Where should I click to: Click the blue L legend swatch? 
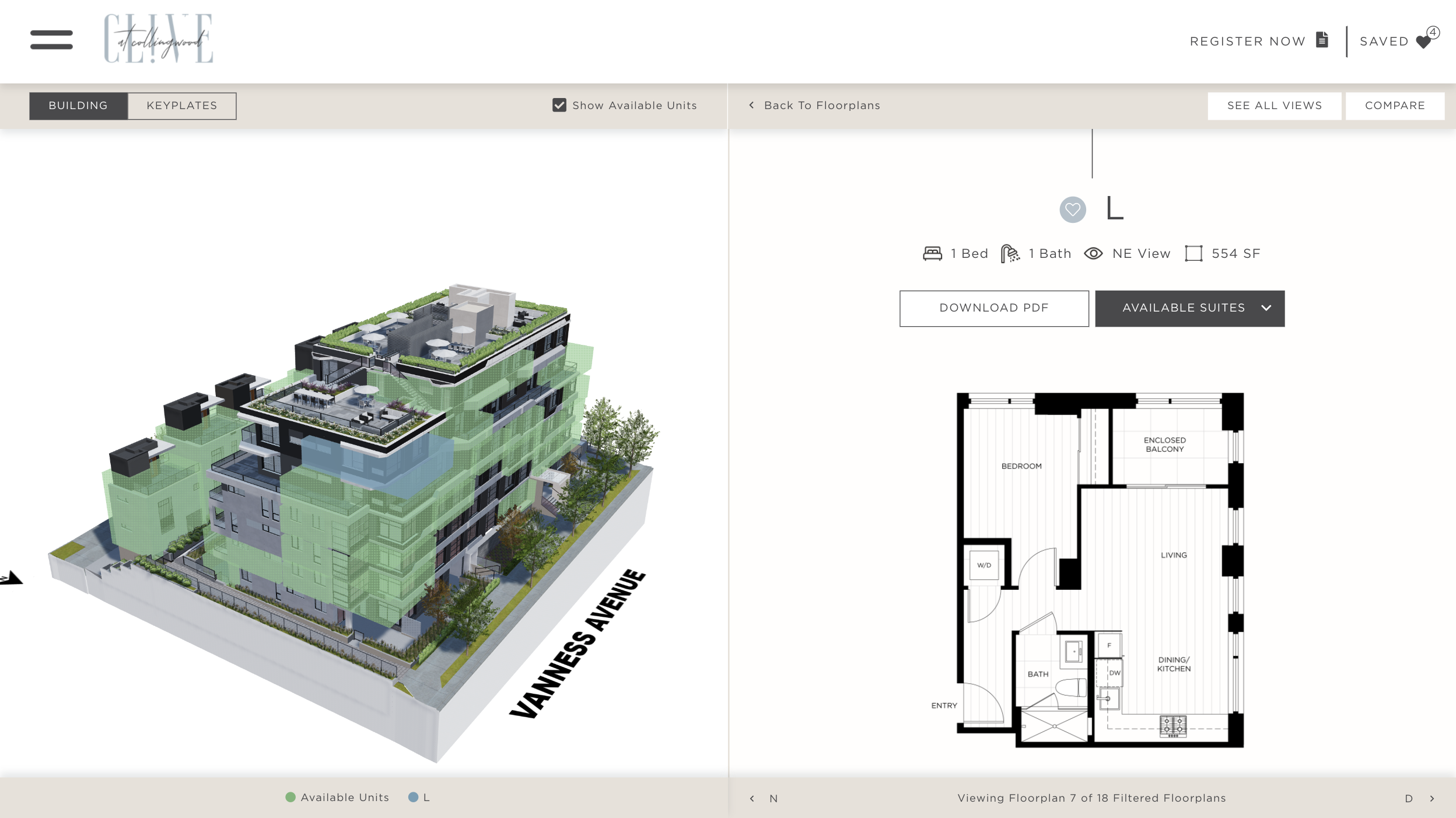pyautogui.click(x=413, y=797)
